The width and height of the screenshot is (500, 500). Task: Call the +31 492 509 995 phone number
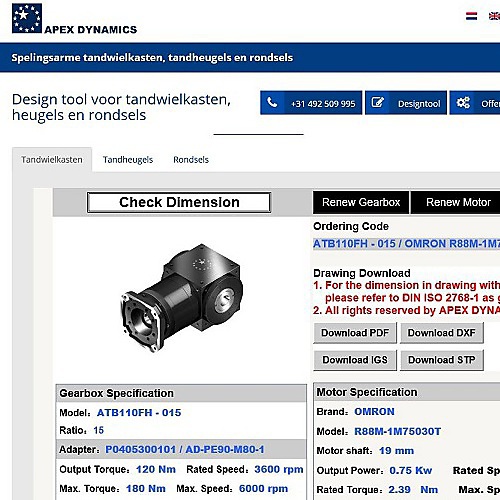point(323,104)
